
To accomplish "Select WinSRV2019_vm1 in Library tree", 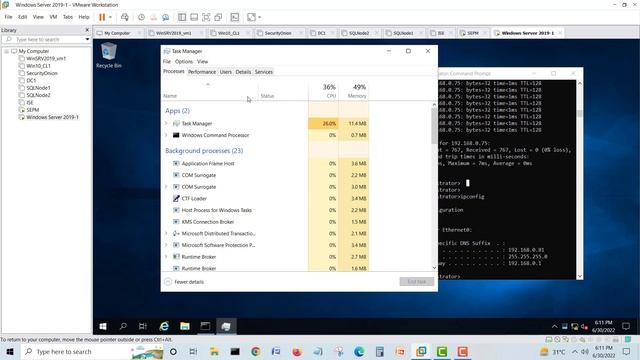I will pos(46,58).
